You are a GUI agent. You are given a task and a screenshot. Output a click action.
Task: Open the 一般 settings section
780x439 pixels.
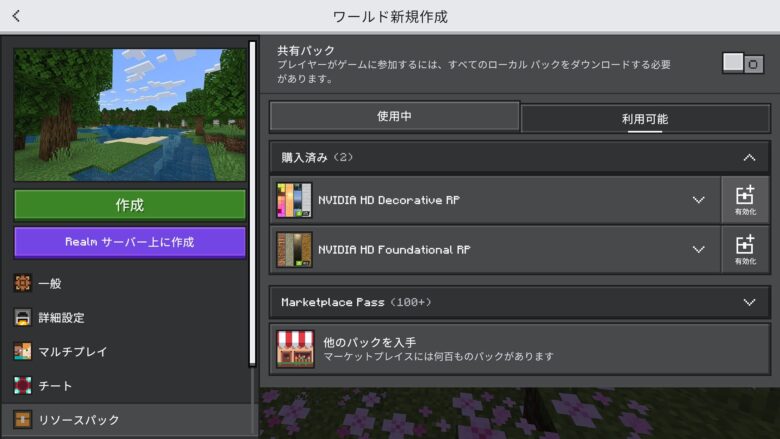point(128,283)
